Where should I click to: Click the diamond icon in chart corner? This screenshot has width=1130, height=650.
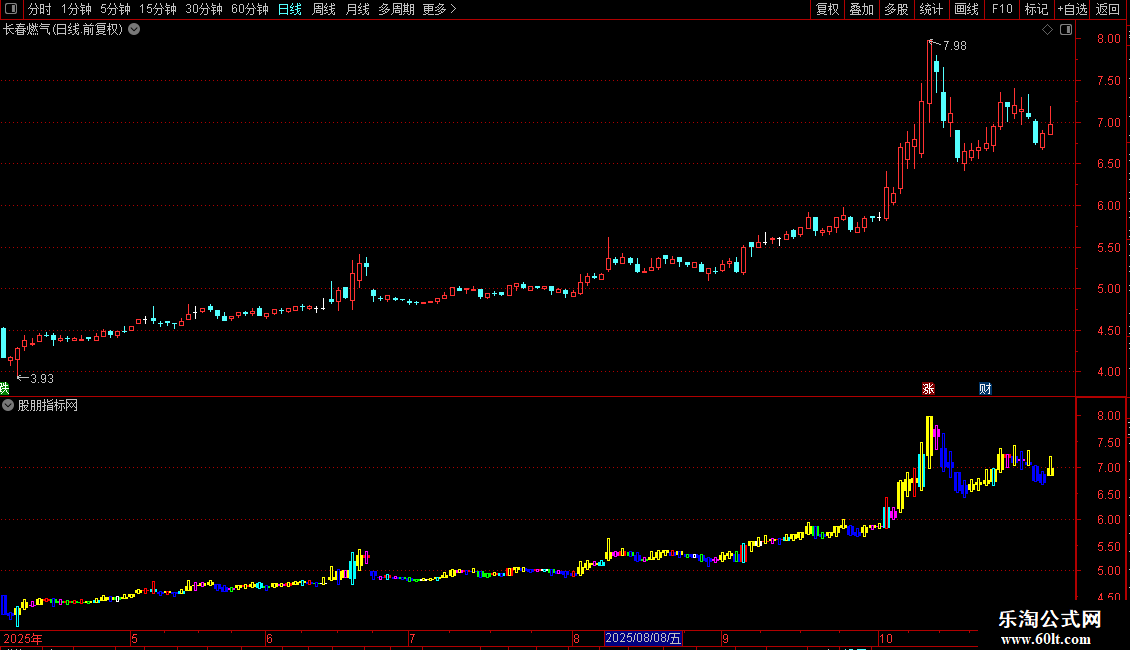pos(1048,30)
